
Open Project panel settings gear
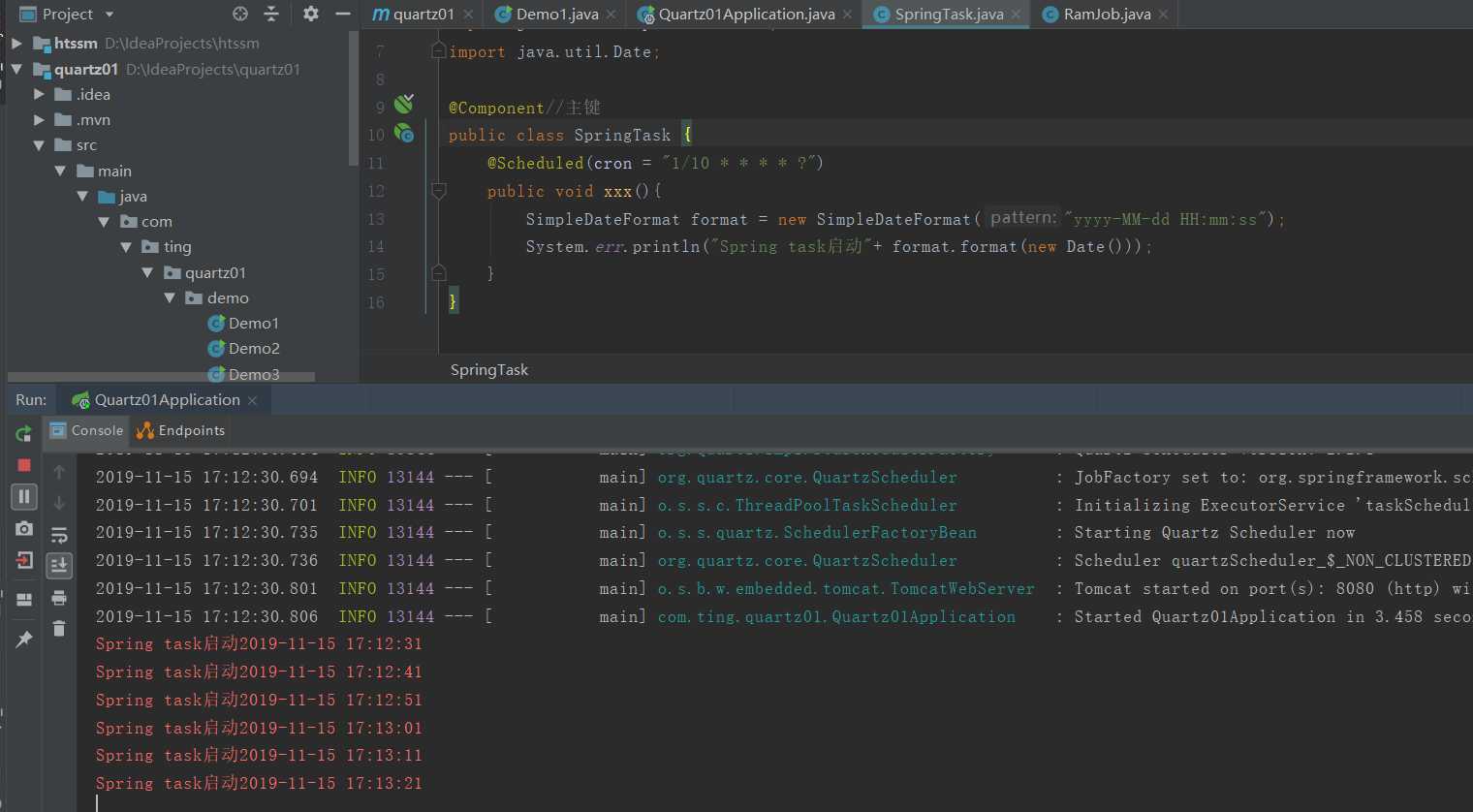pyautogui.click(x=310, y=14)
